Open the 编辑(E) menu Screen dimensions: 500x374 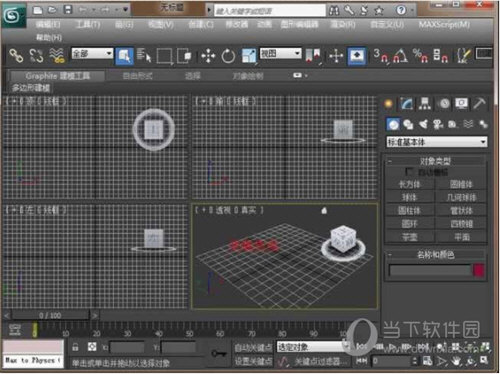(x=48, y=24)
